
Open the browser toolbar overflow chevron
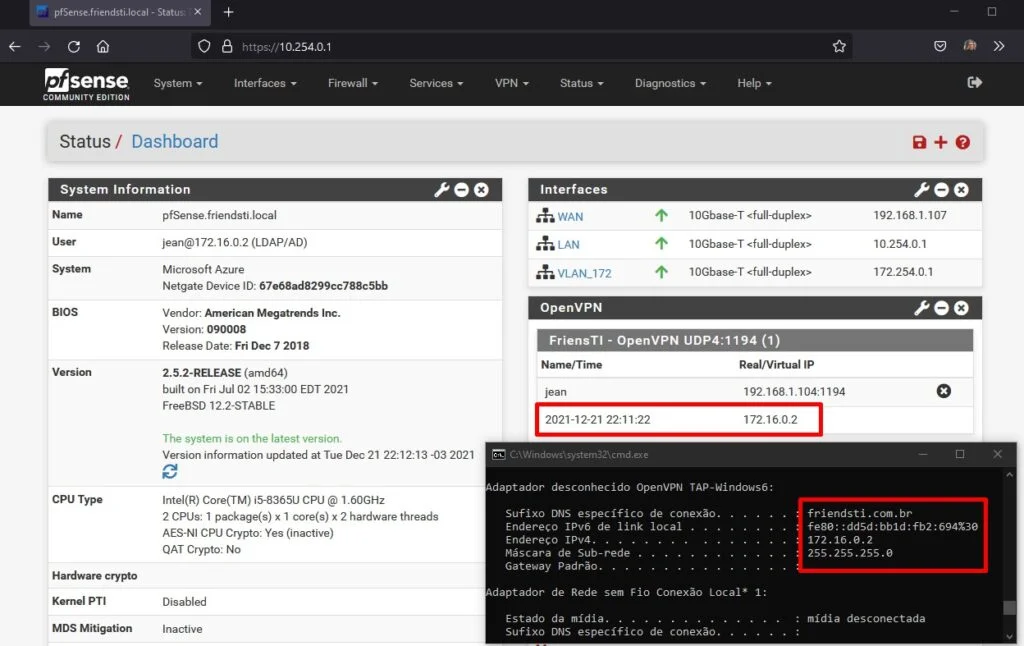pos(999,46)
